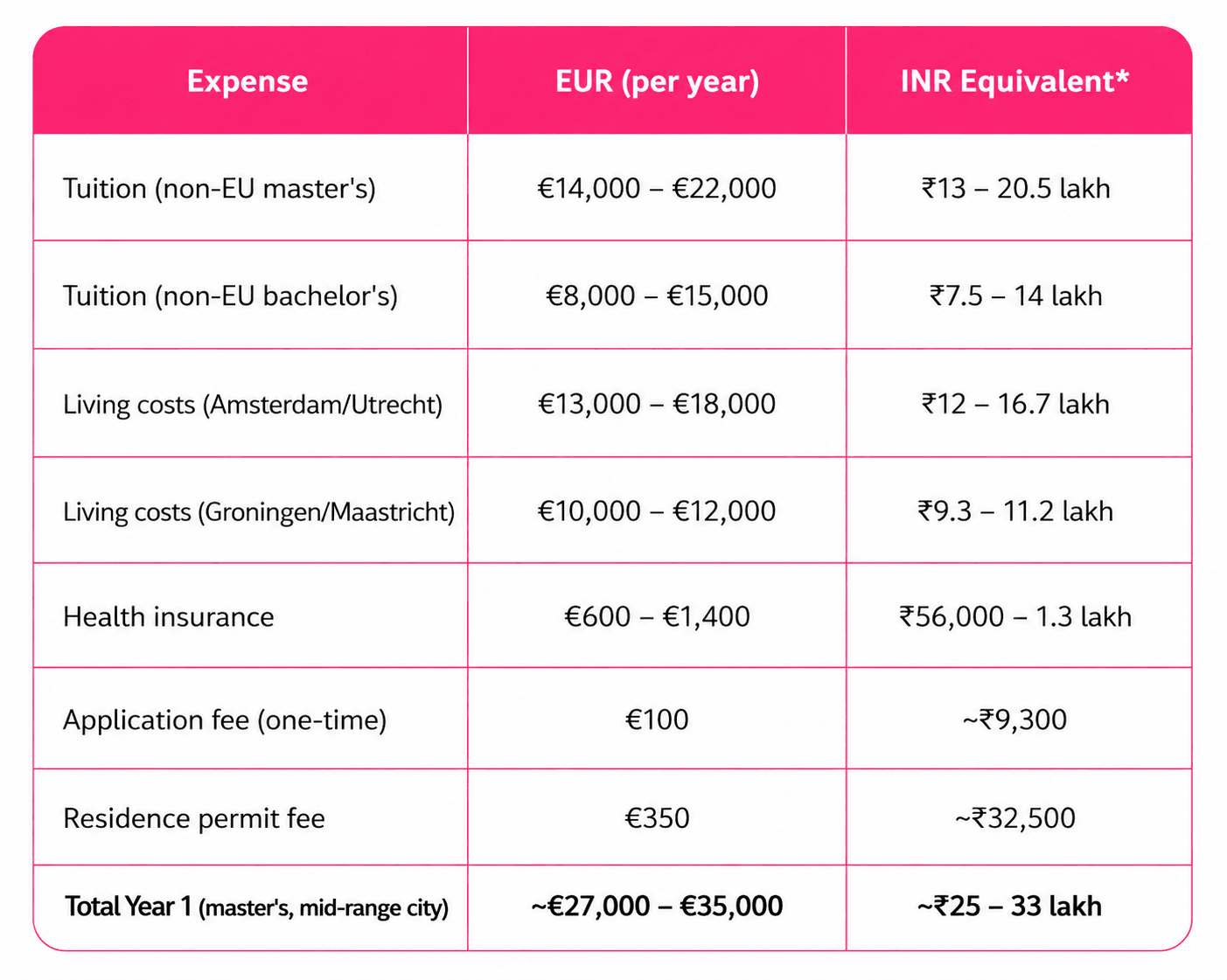Image resolution: width=1227 pixels, height=980 pixels.
Task: Click the €600 – €1,400 cell
Action: tap(657, 617)
